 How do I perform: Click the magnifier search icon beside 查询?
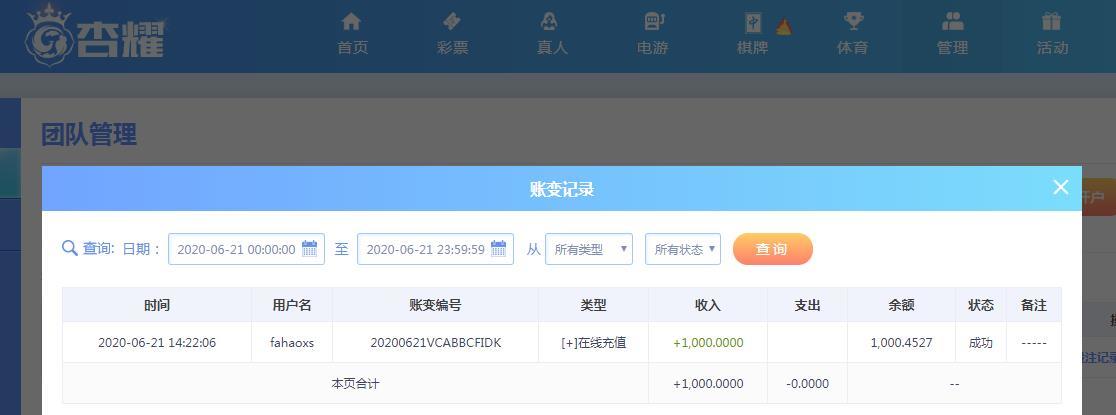(70, 249)
